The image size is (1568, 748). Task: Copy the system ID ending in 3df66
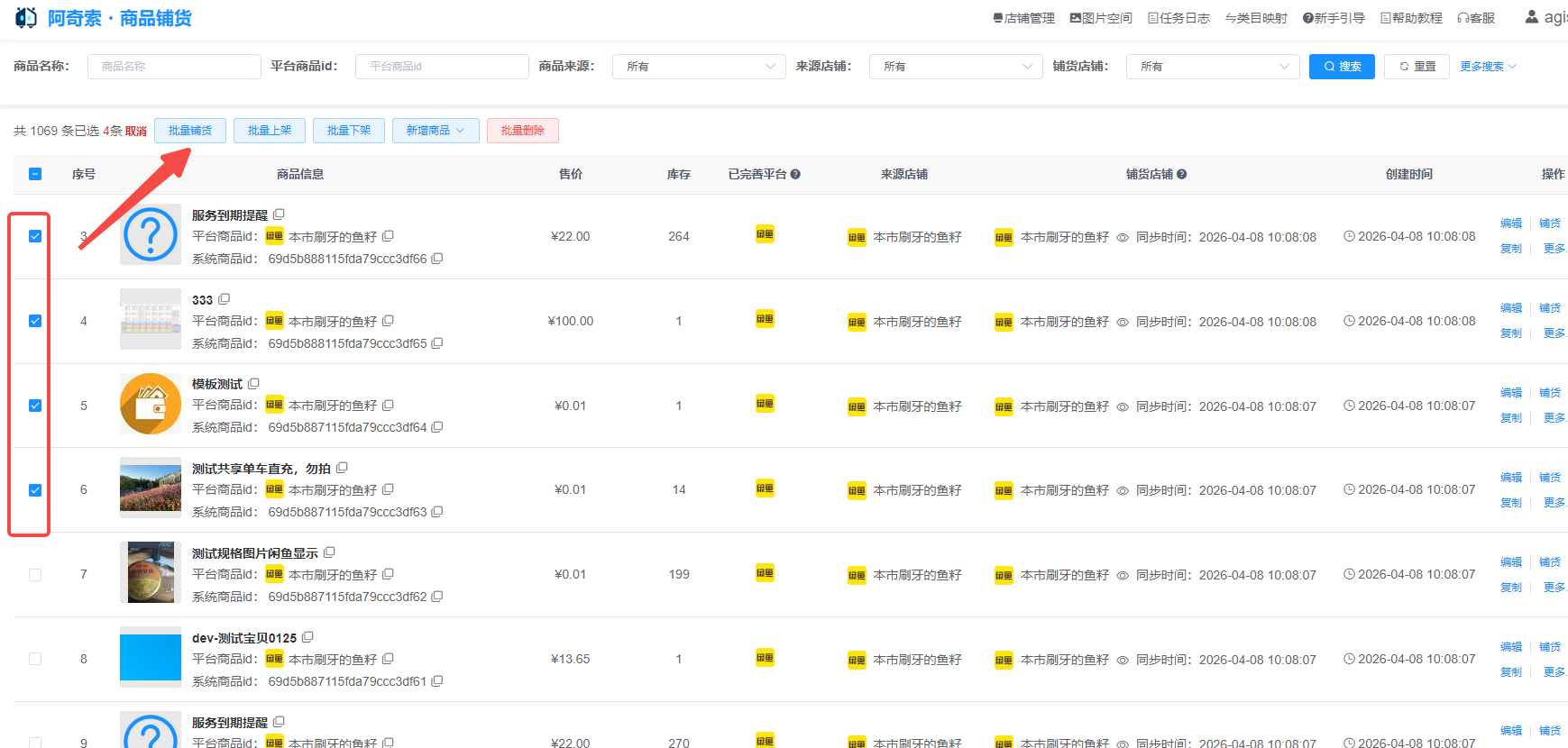pos(437,259)
